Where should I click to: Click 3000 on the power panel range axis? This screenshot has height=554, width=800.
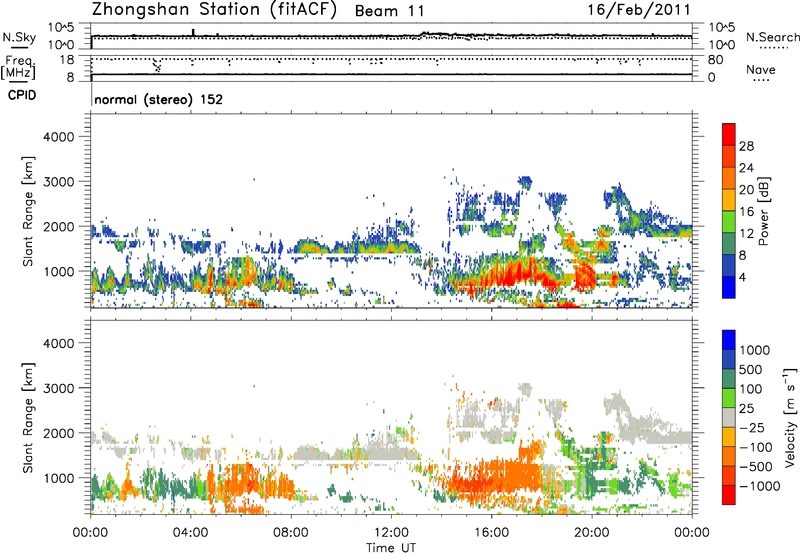(59, 182)
